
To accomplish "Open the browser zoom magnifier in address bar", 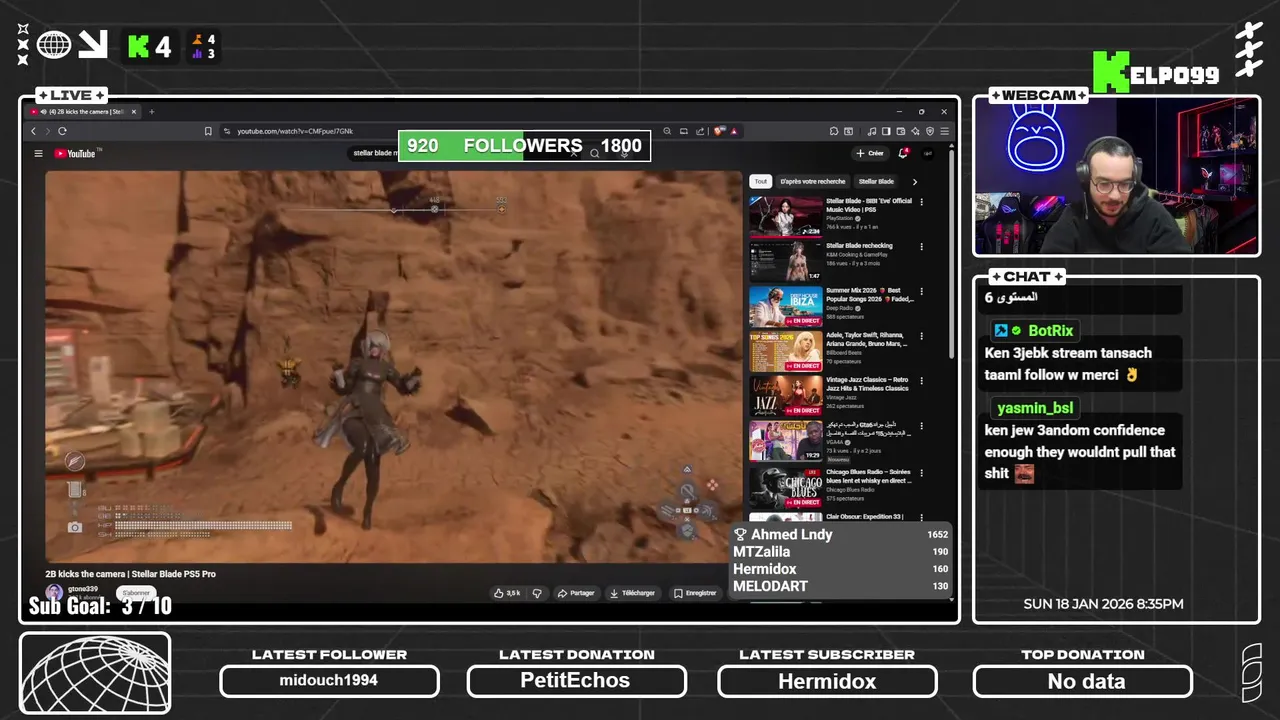I will [x=667, y=131].
